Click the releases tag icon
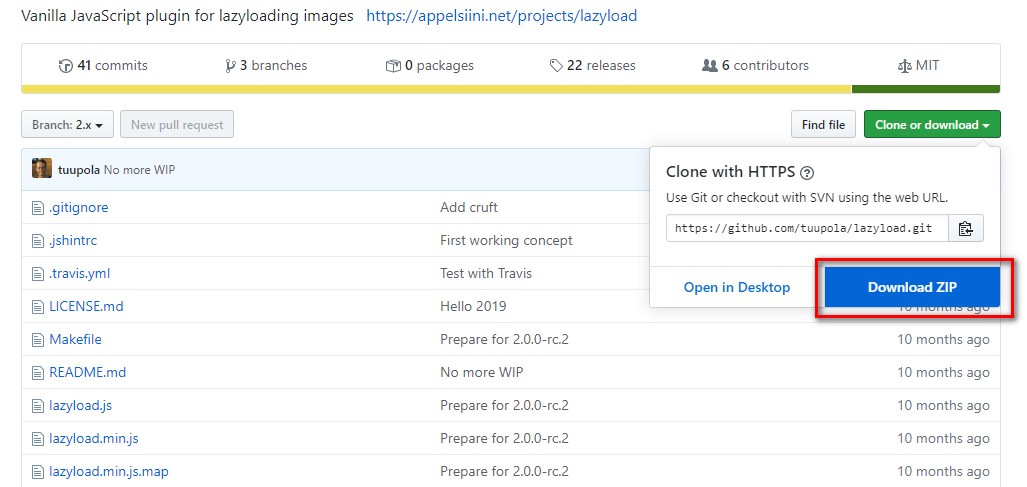Viewport: 1027px width, 487px height. pyautogui.click(x=556, y=65)
